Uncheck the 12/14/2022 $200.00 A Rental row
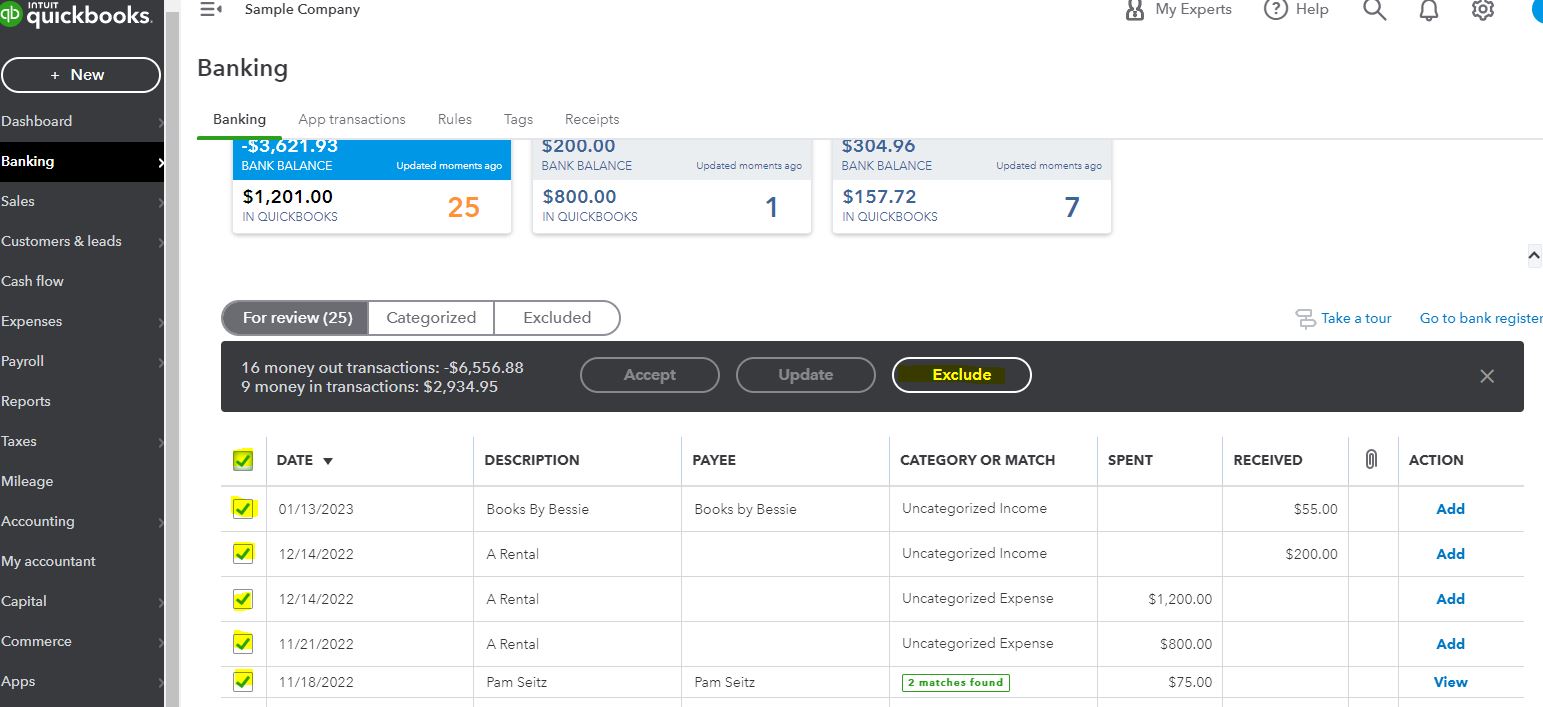Image resolution: width=1543 pixels, height=707 pixels. (243, 553)
